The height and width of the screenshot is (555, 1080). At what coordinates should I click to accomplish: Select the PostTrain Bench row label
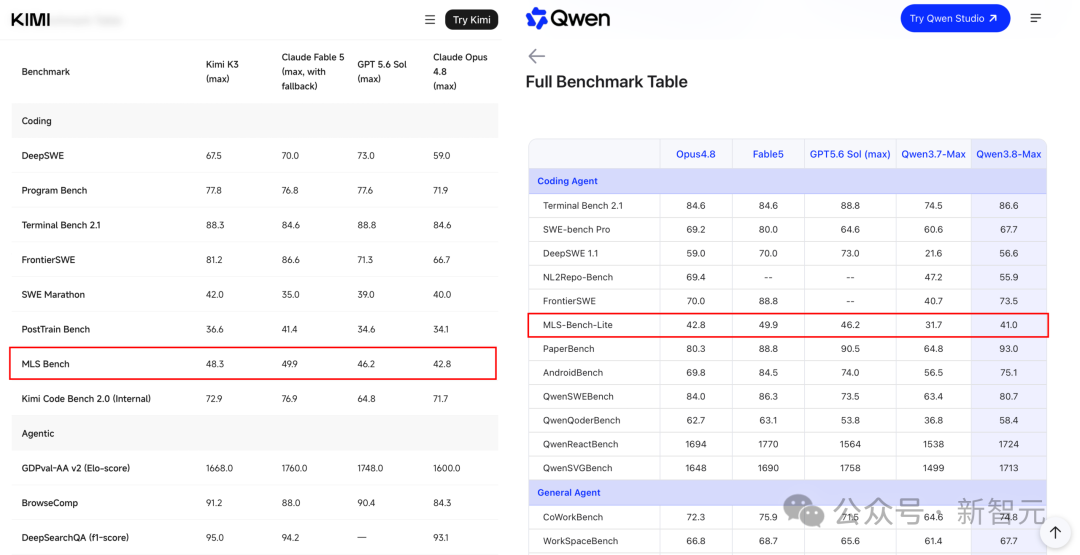click(56, 329)
